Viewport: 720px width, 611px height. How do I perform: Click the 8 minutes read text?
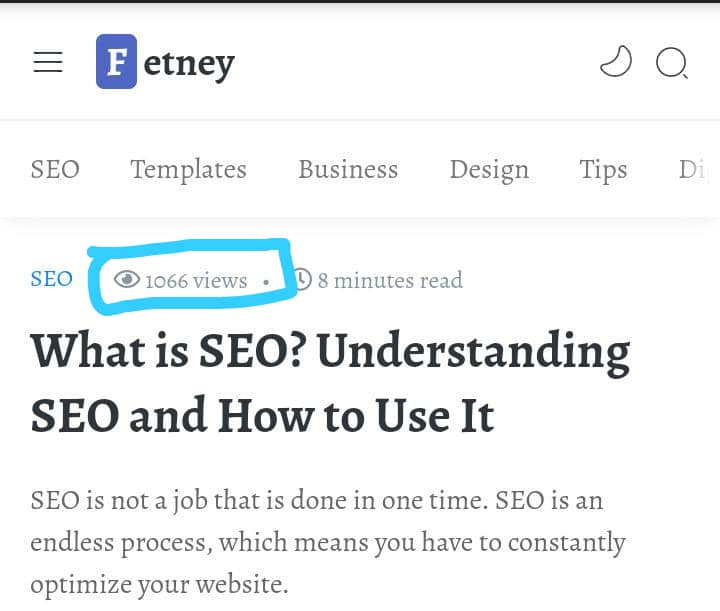click(x=390, y=280)
